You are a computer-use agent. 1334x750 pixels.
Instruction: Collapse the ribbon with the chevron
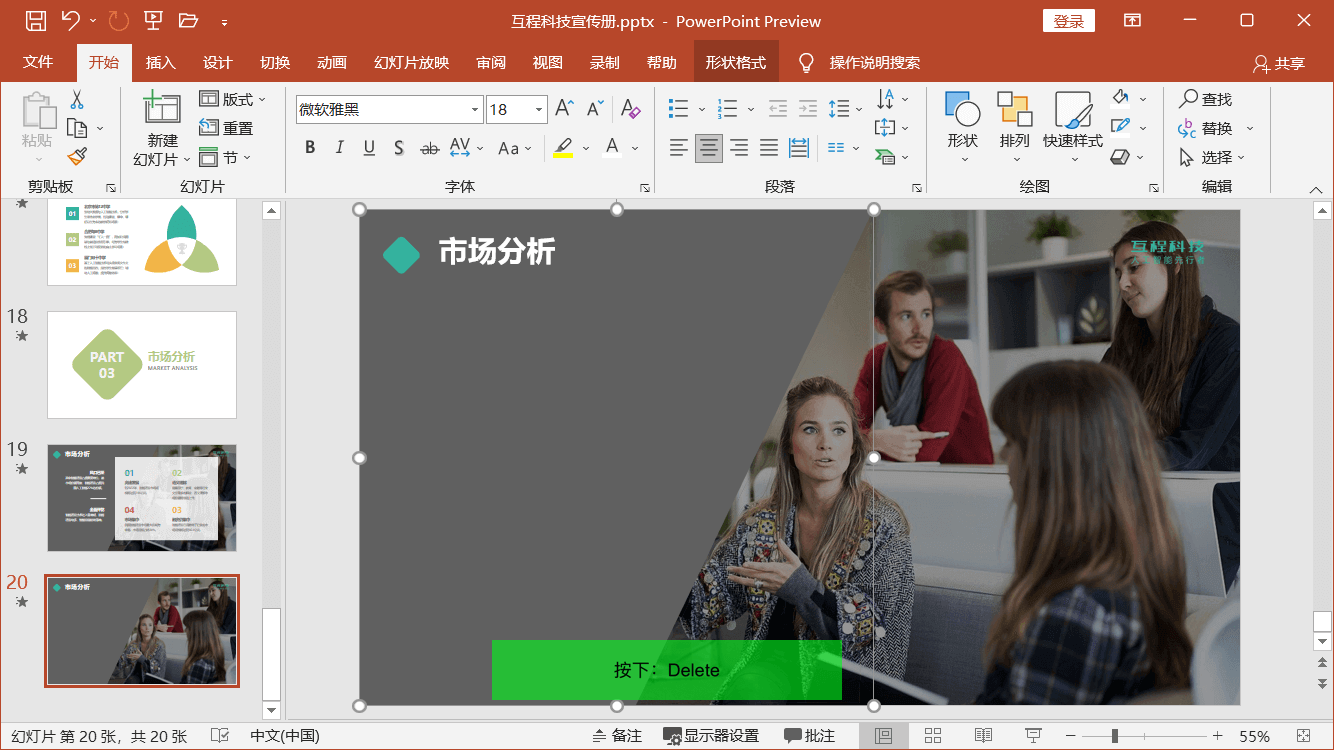[1316, 190]
